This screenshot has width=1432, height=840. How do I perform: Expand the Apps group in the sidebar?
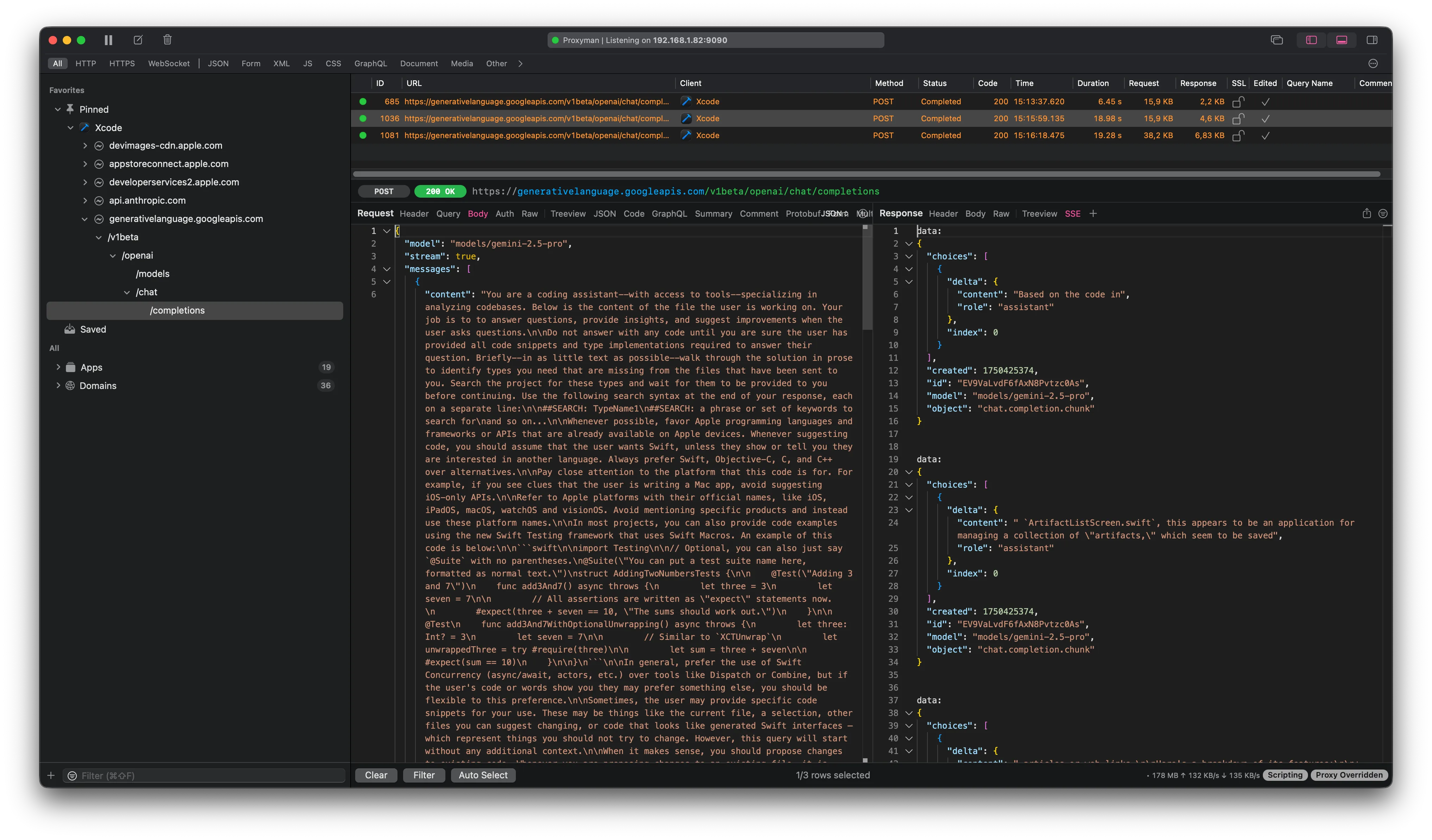[58, 367]
